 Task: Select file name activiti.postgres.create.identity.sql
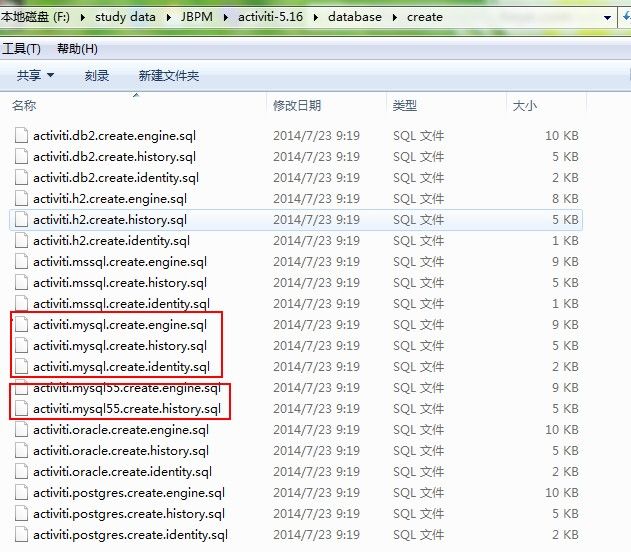[x=130, y=535]
